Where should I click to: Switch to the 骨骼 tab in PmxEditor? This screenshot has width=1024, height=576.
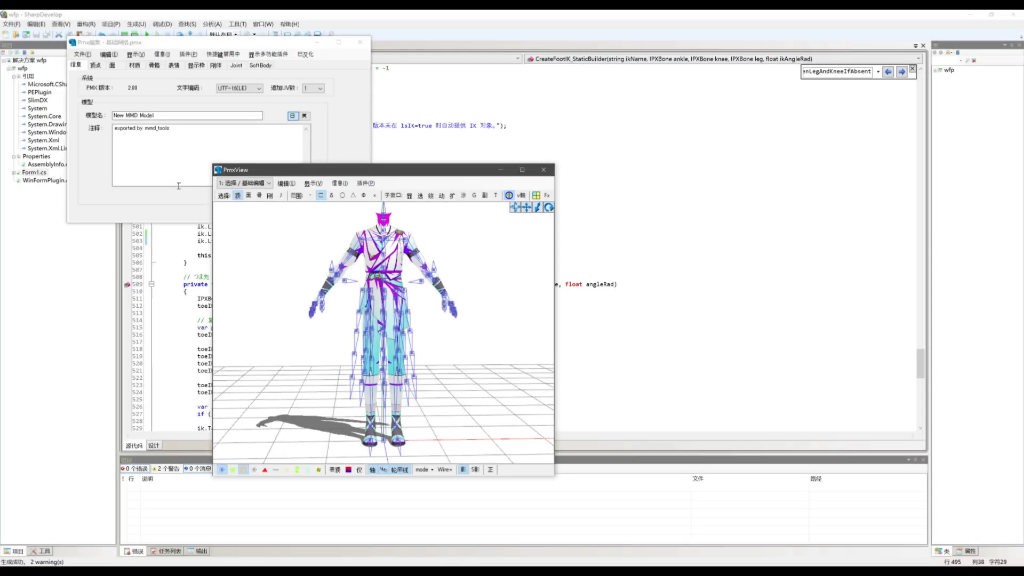(154, 65)
